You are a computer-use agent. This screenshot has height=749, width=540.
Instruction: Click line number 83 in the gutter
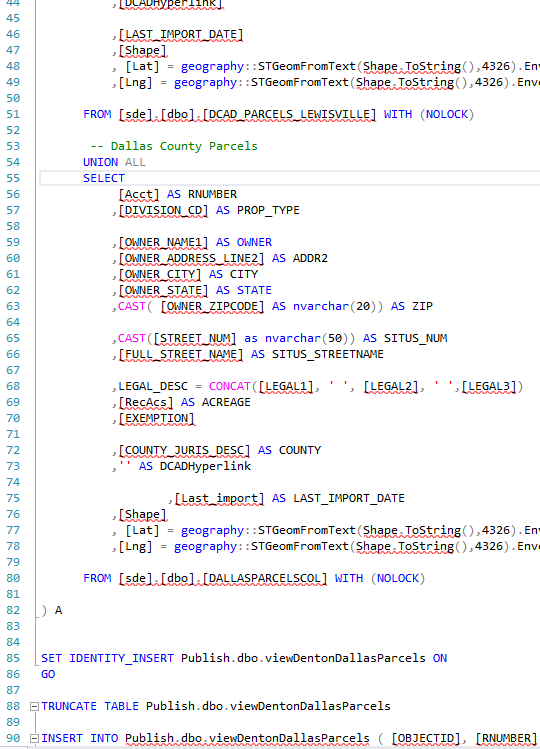[13, 626]
